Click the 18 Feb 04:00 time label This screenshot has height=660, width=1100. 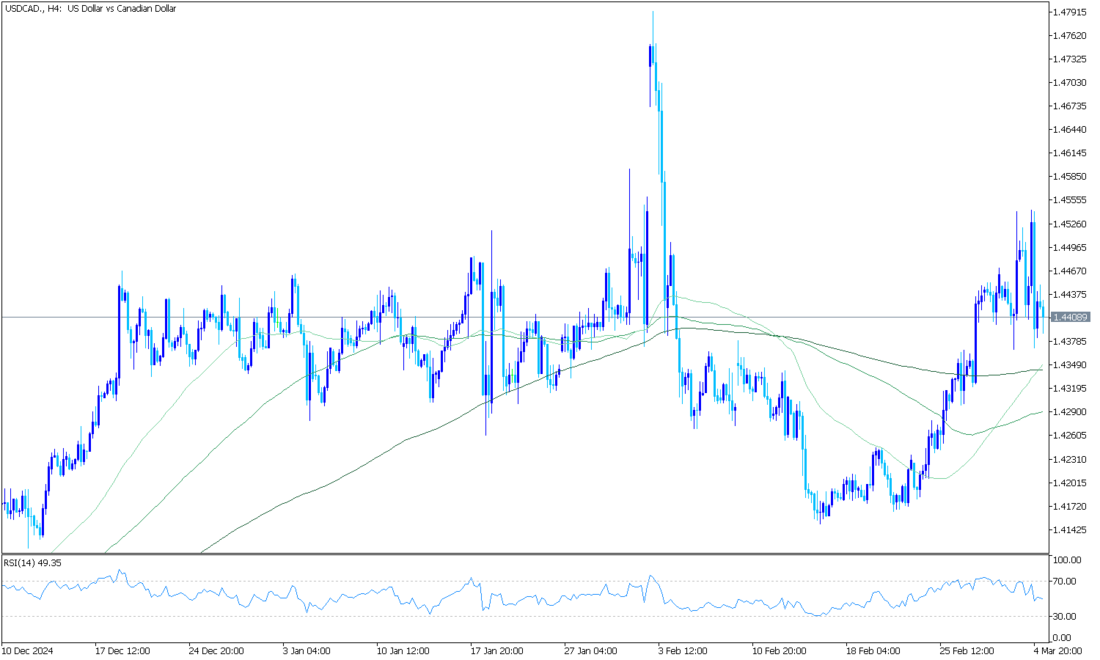(x=874, y=651)
